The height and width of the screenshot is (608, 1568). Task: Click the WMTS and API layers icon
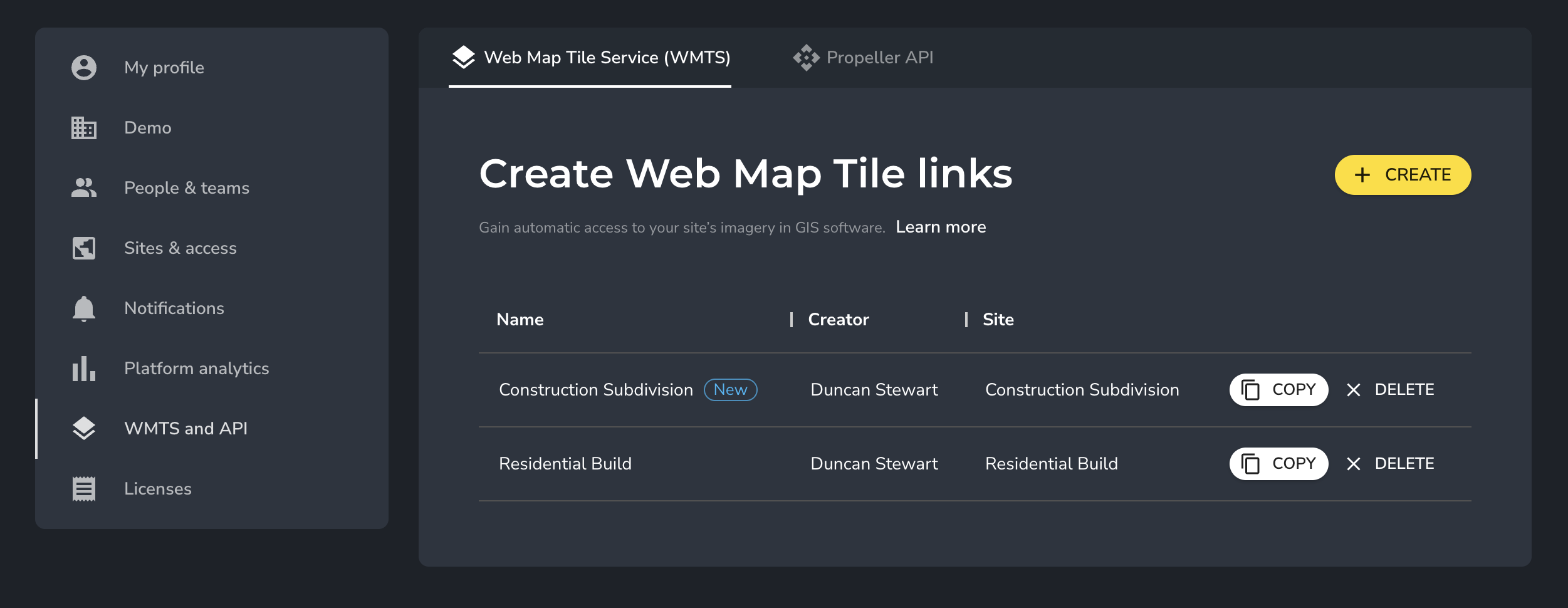84,429
